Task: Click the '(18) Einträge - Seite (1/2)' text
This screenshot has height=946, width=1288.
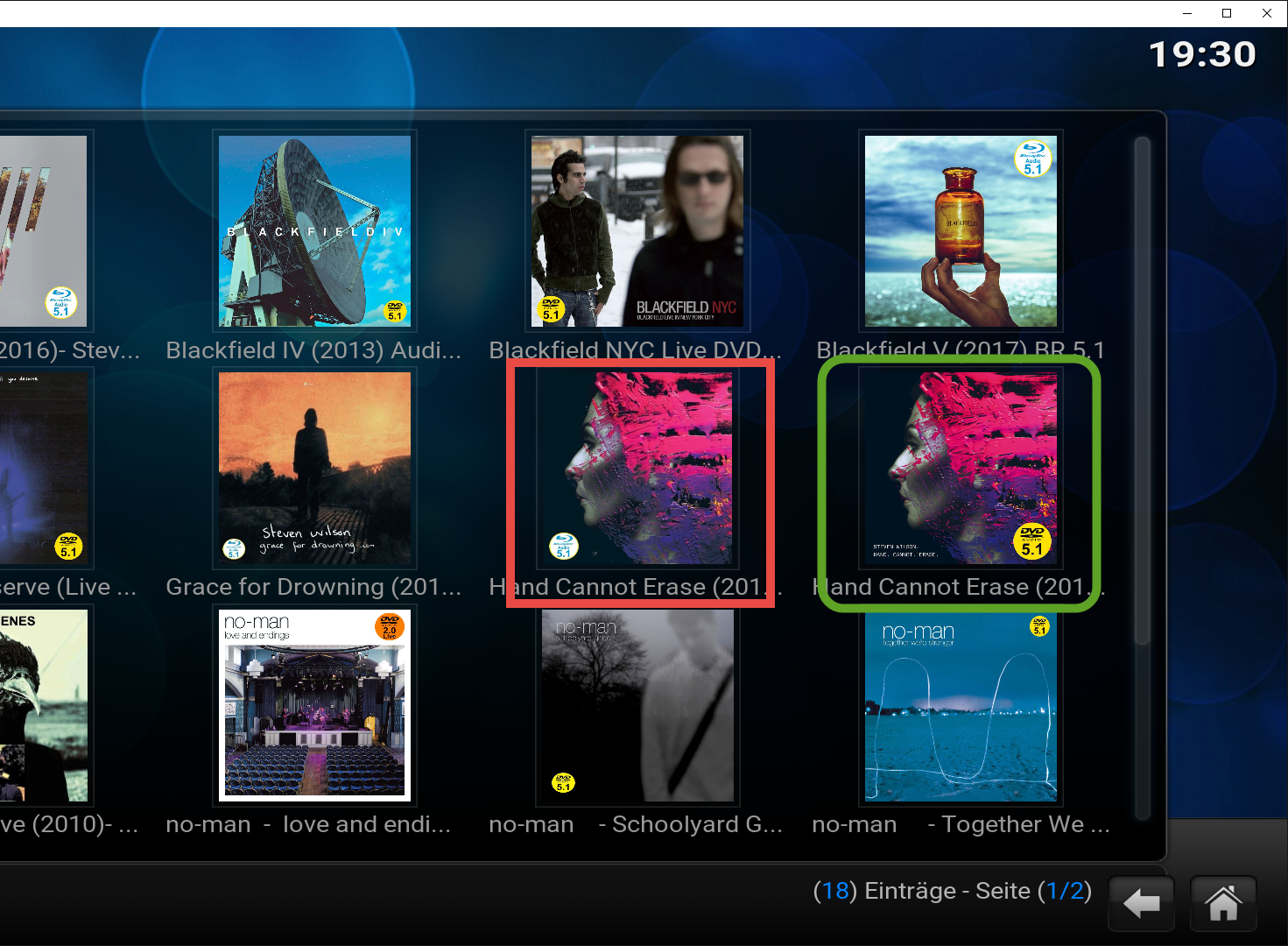Action: click(x=952, y=891)
